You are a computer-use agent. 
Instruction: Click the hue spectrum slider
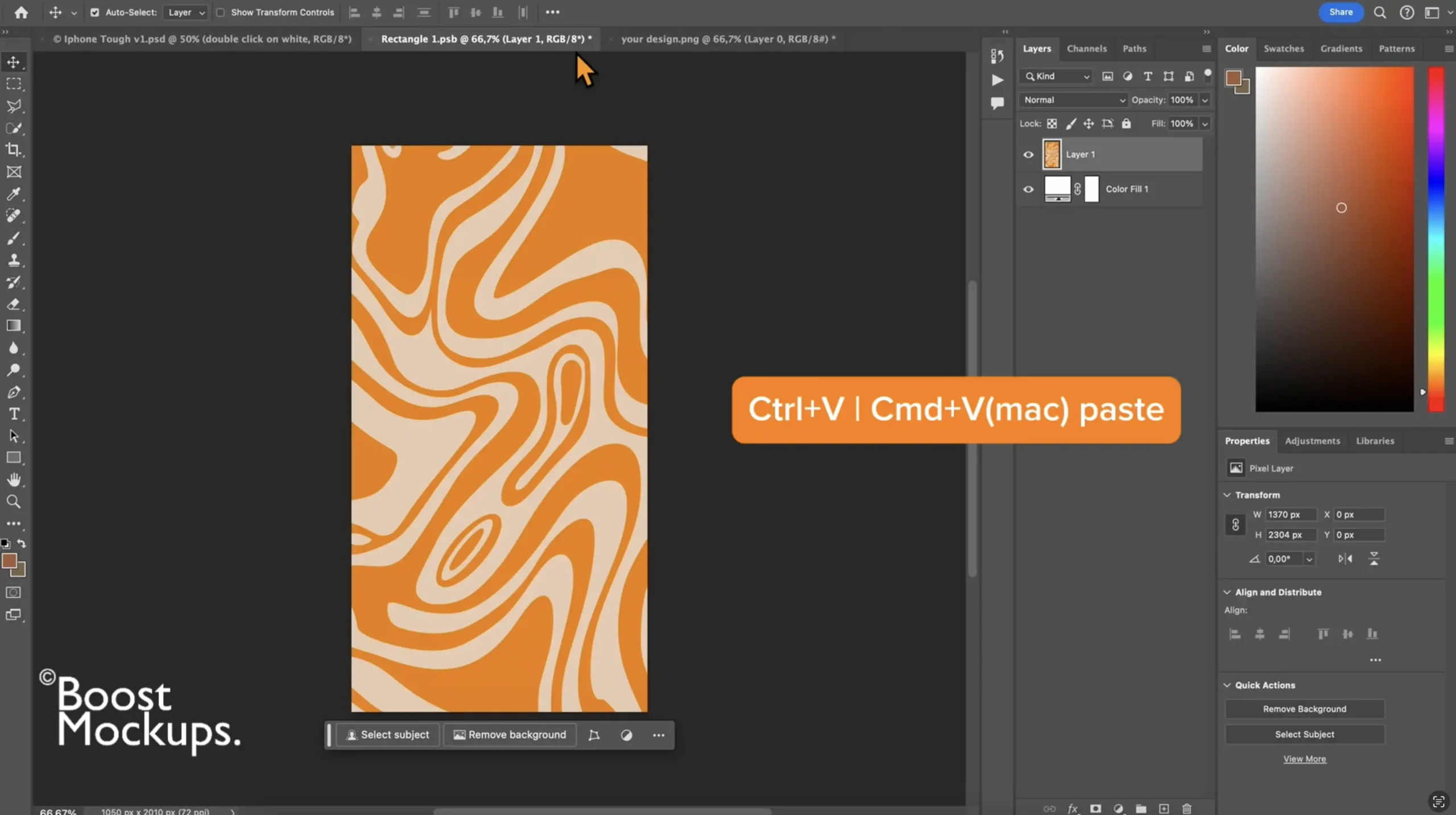pyautogui.click(x=1436, y=239)
